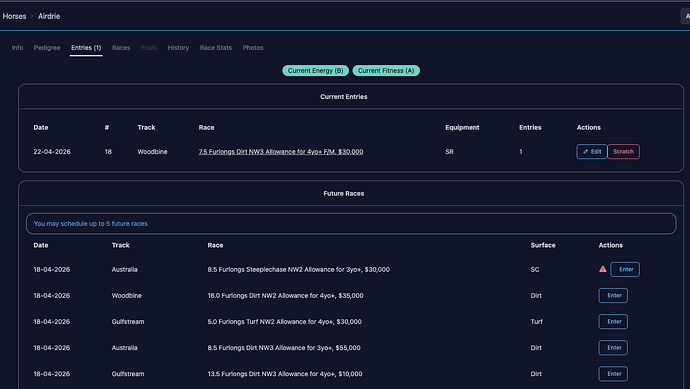The width and height of the screenshot is (690, 389).
Task: Click the Future Races heading
Action: pyautogui.click(x=344, y=193)
